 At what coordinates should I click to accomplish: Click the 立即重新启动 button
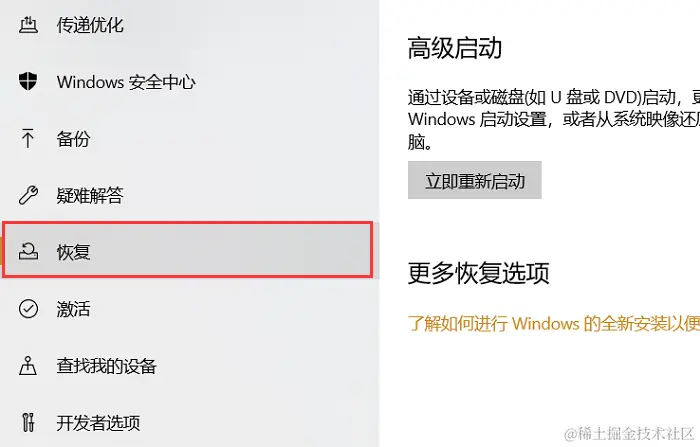tap(475, 180)
